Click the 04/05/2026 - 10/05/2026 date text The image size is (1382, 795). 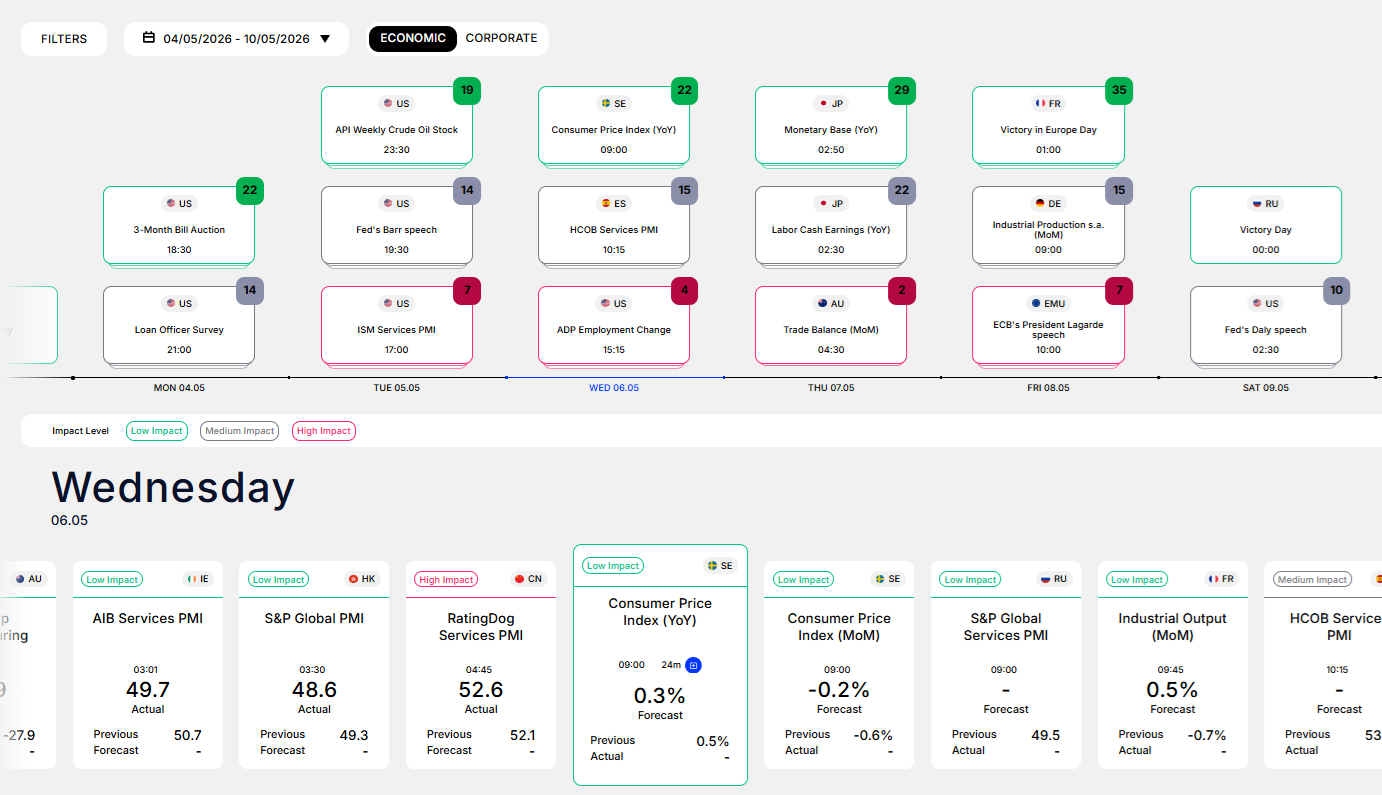pos(237,39)
